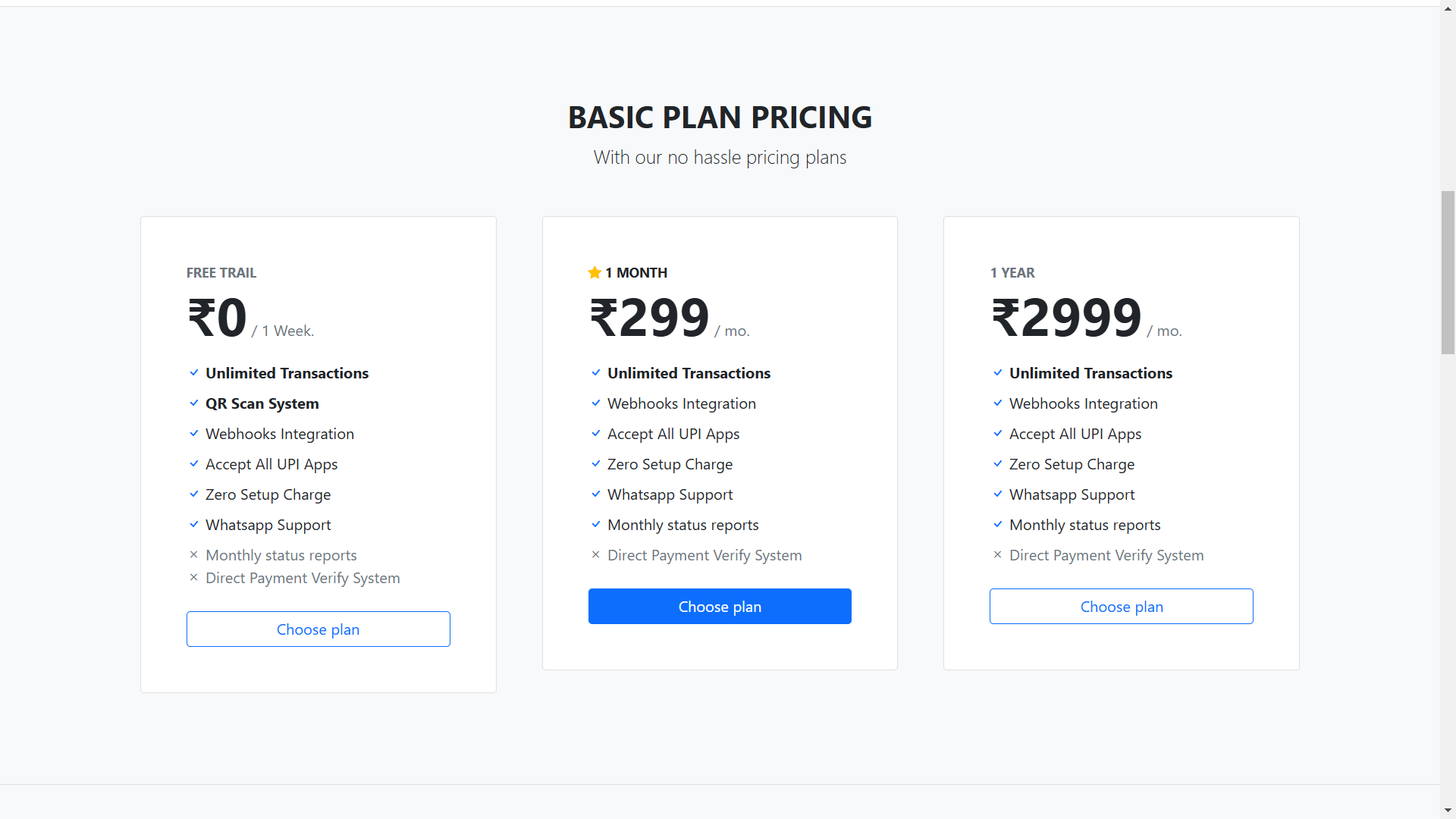The image size is (1456, 819).
Task: Click X icon beside 1 Month Direct Payment Verify System
Action: pyautogui.click(x=596, y=555)
